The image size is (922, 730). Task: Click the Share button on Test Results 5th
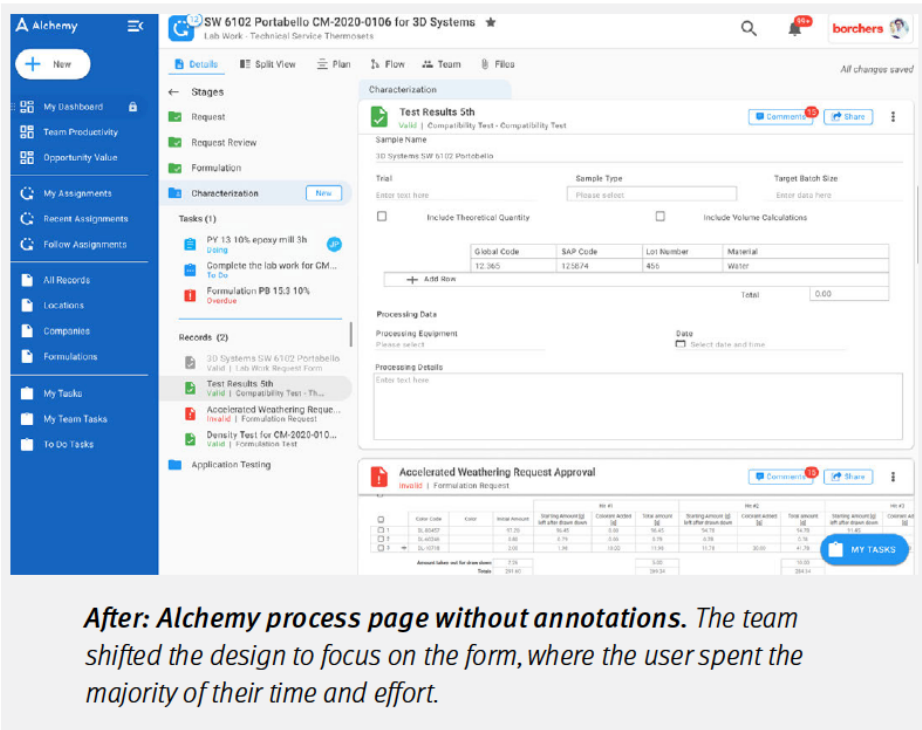click(x=847, y=116)
